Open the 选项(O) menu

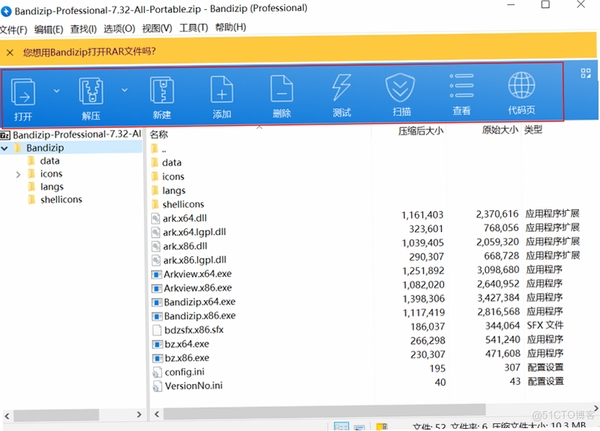[x=119, y=28]
